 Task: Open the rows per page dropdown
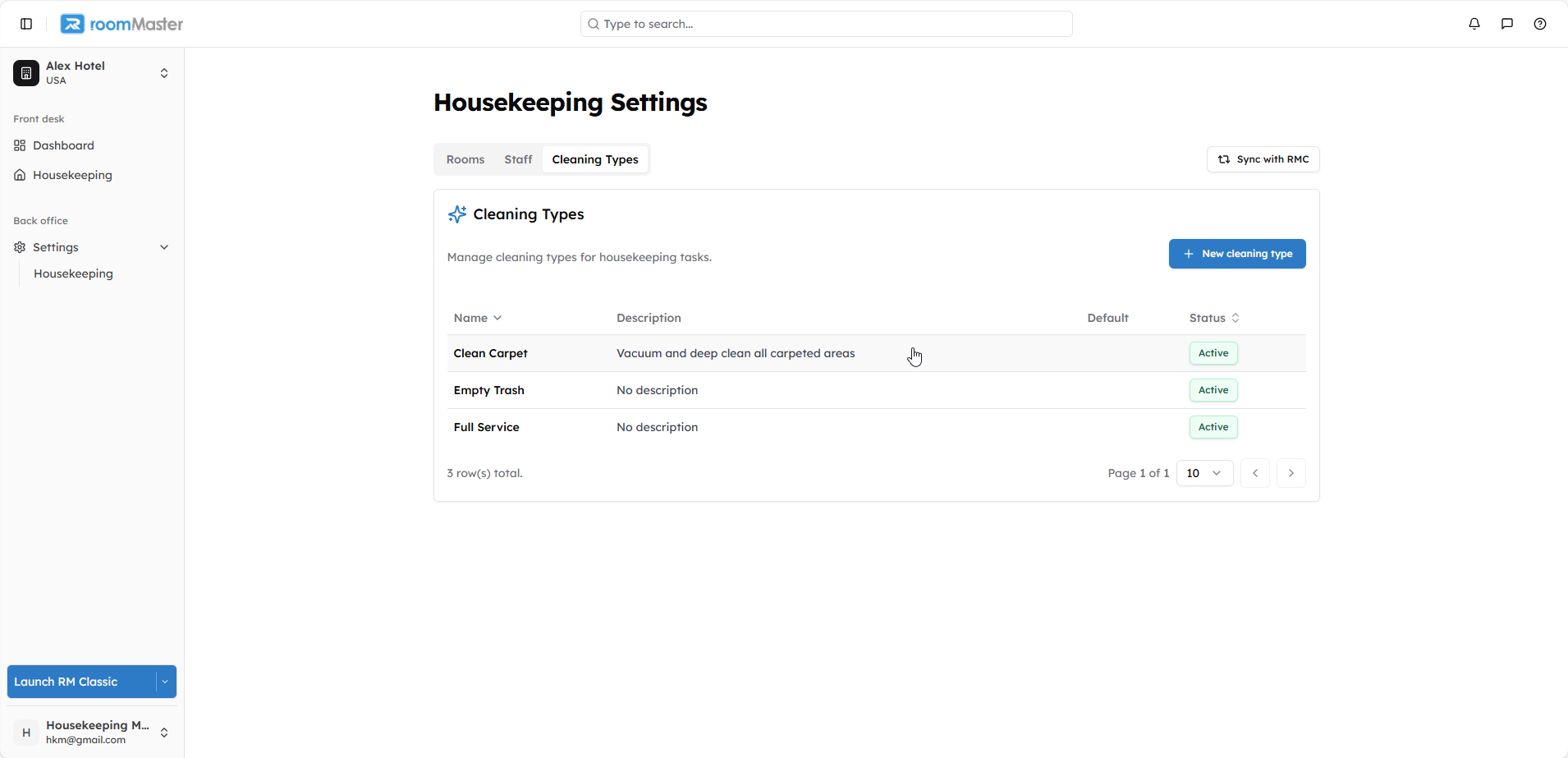click(1204, 473)
